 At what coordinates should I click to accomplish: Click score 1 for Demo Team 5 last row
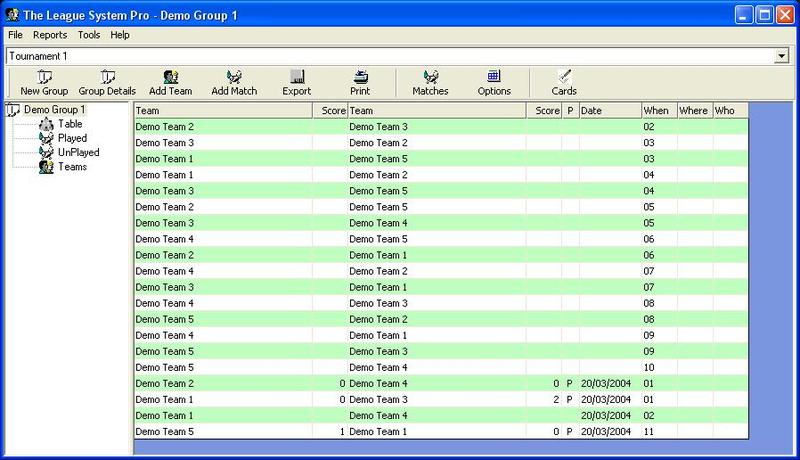pyautogui.click(x=342, y=432)
